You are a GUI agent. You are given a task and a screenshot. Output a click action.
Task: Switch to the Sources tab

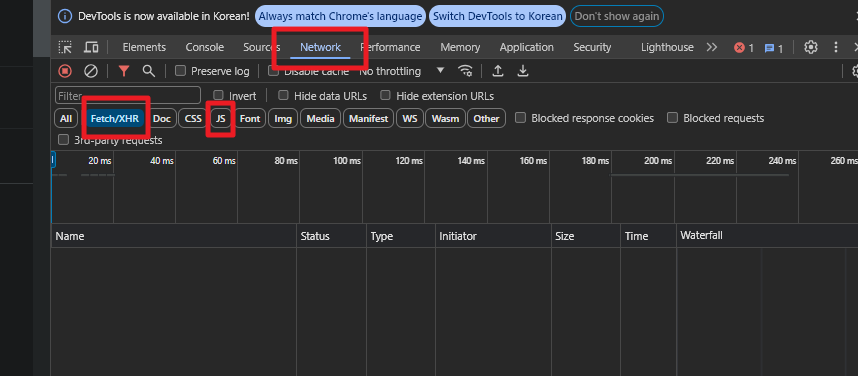tap(262, 47)
